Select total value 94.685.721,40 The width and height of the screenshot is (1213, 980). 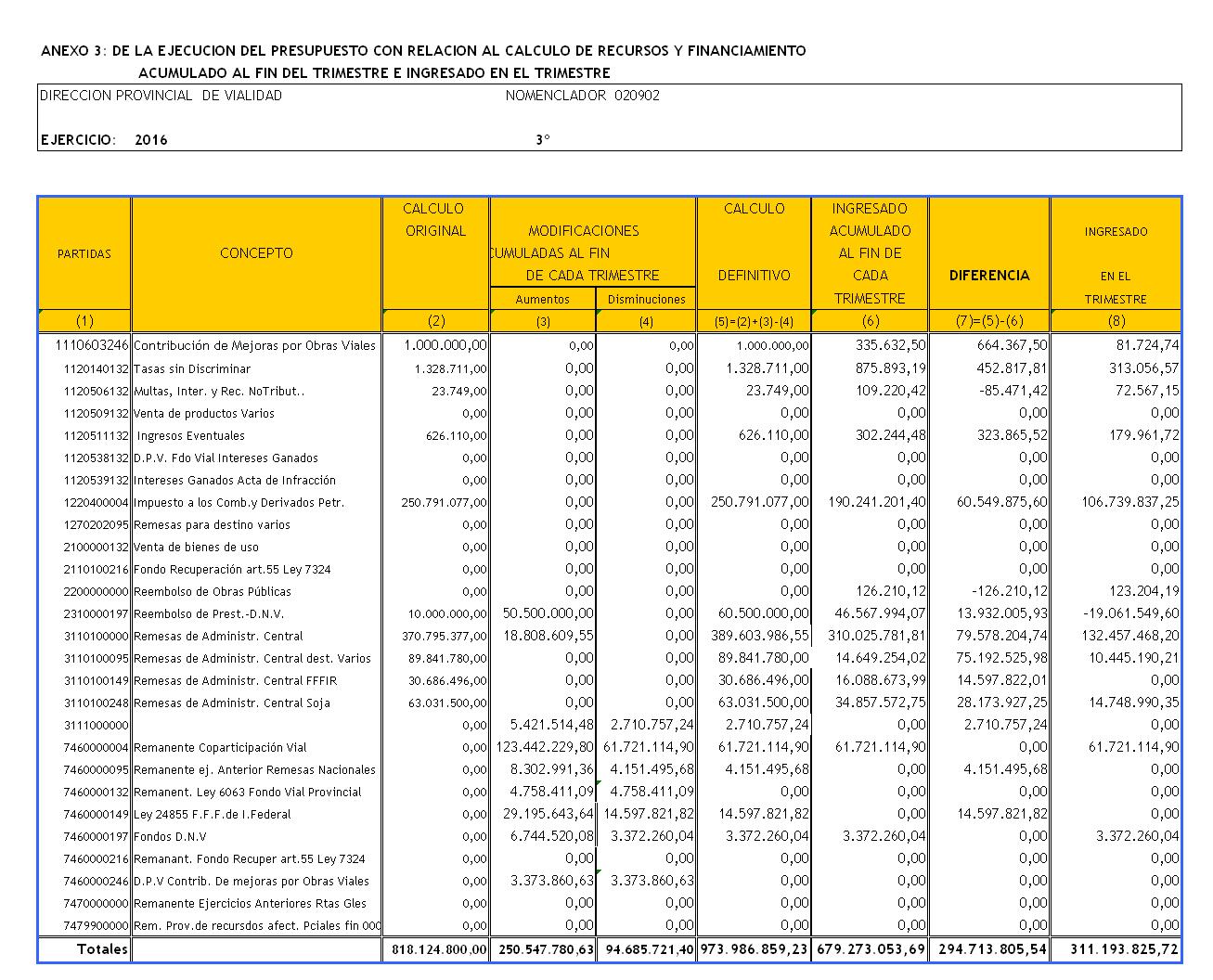[x=652, y=949]
